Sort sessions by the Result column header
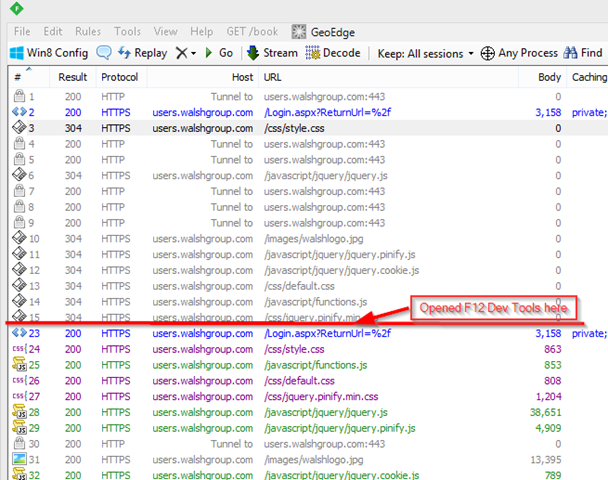 point(72,77)
